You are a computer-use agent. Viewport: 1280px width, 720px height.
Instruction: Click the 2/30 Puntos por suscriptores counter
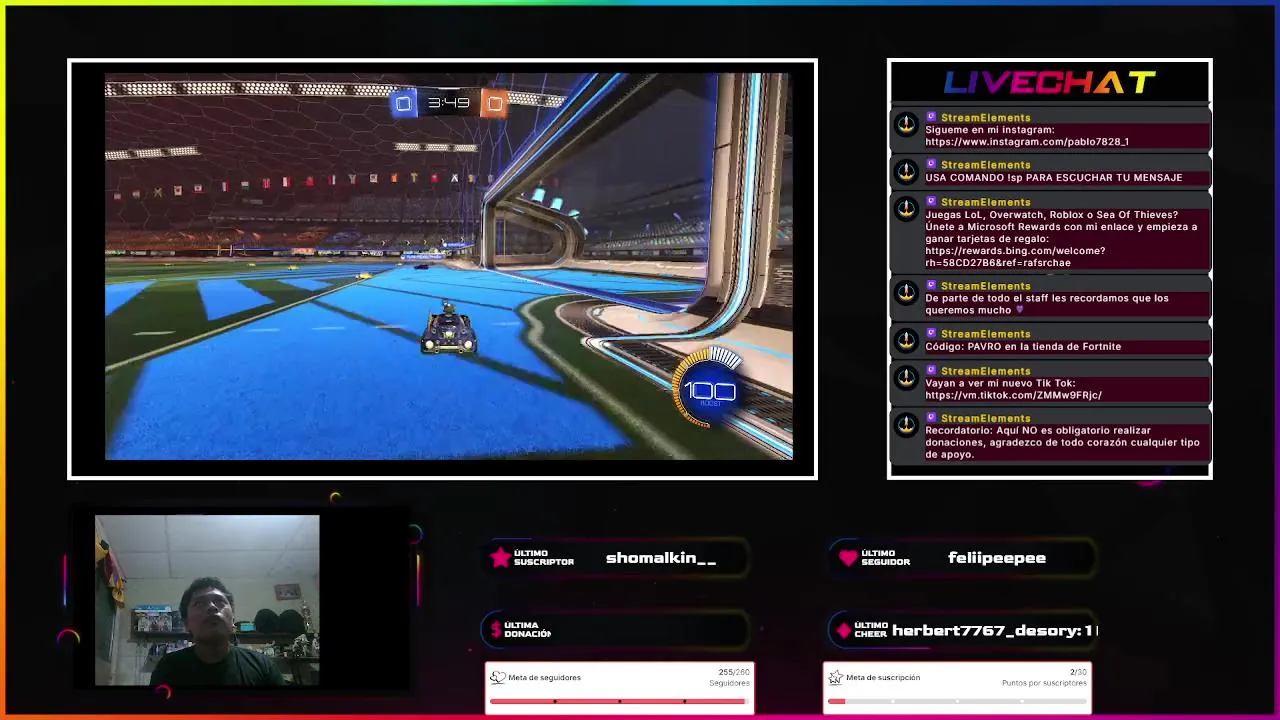tap(1044, 677)
